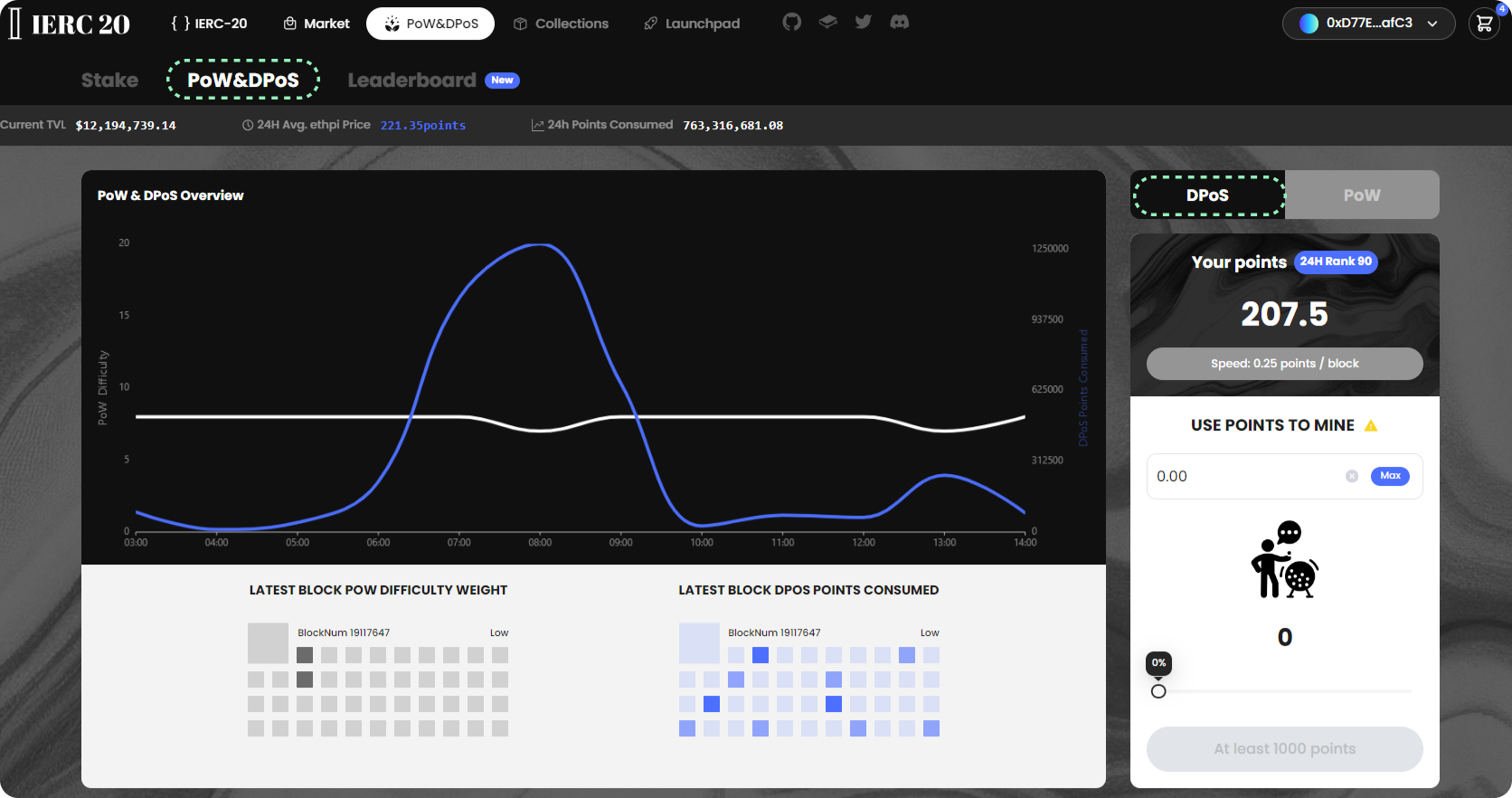
Task: Switch to the DPoS mining mode
Action: click(1207, 195)
